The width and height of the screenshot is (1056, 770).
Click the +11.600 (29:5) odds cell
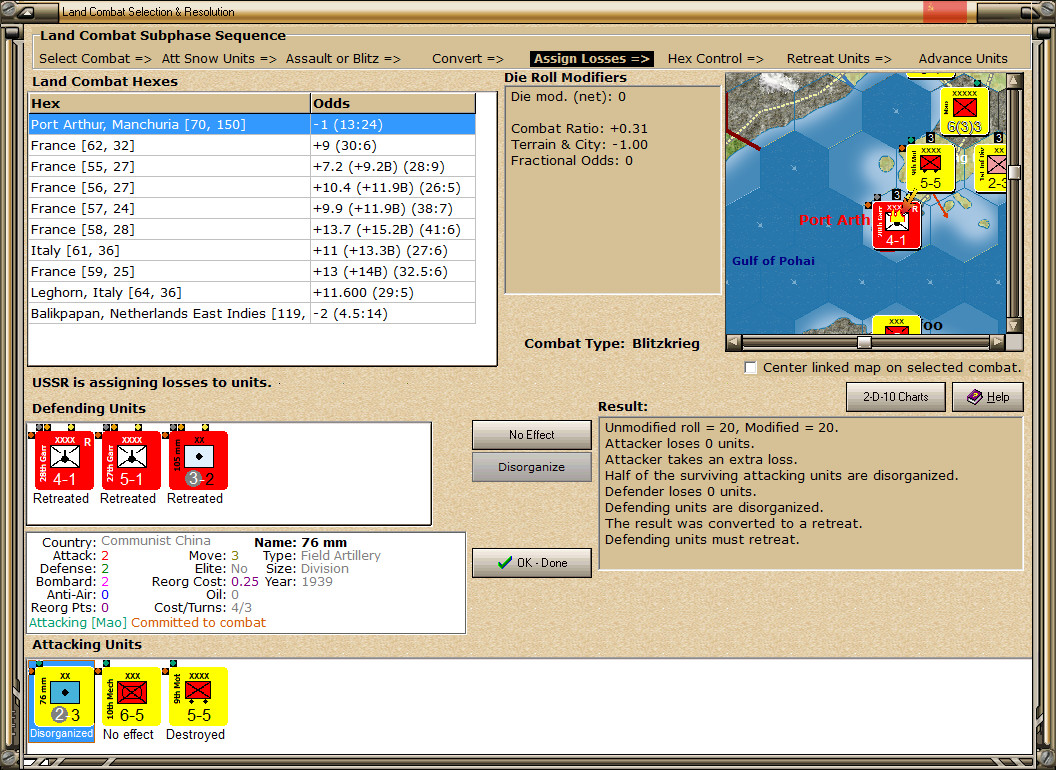[393, 293]
